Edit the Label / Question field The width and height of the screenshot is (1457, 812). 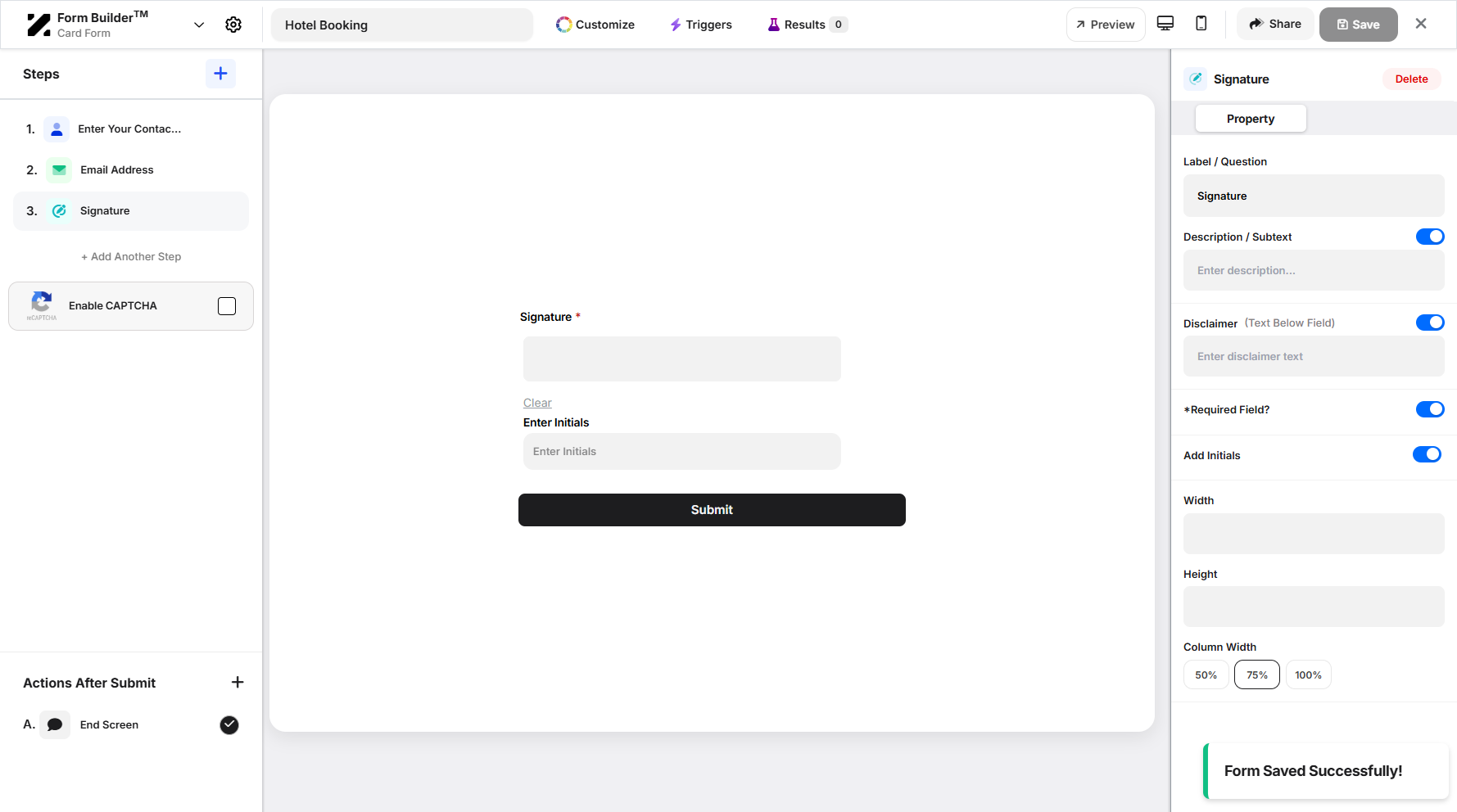coord(1314,196)
